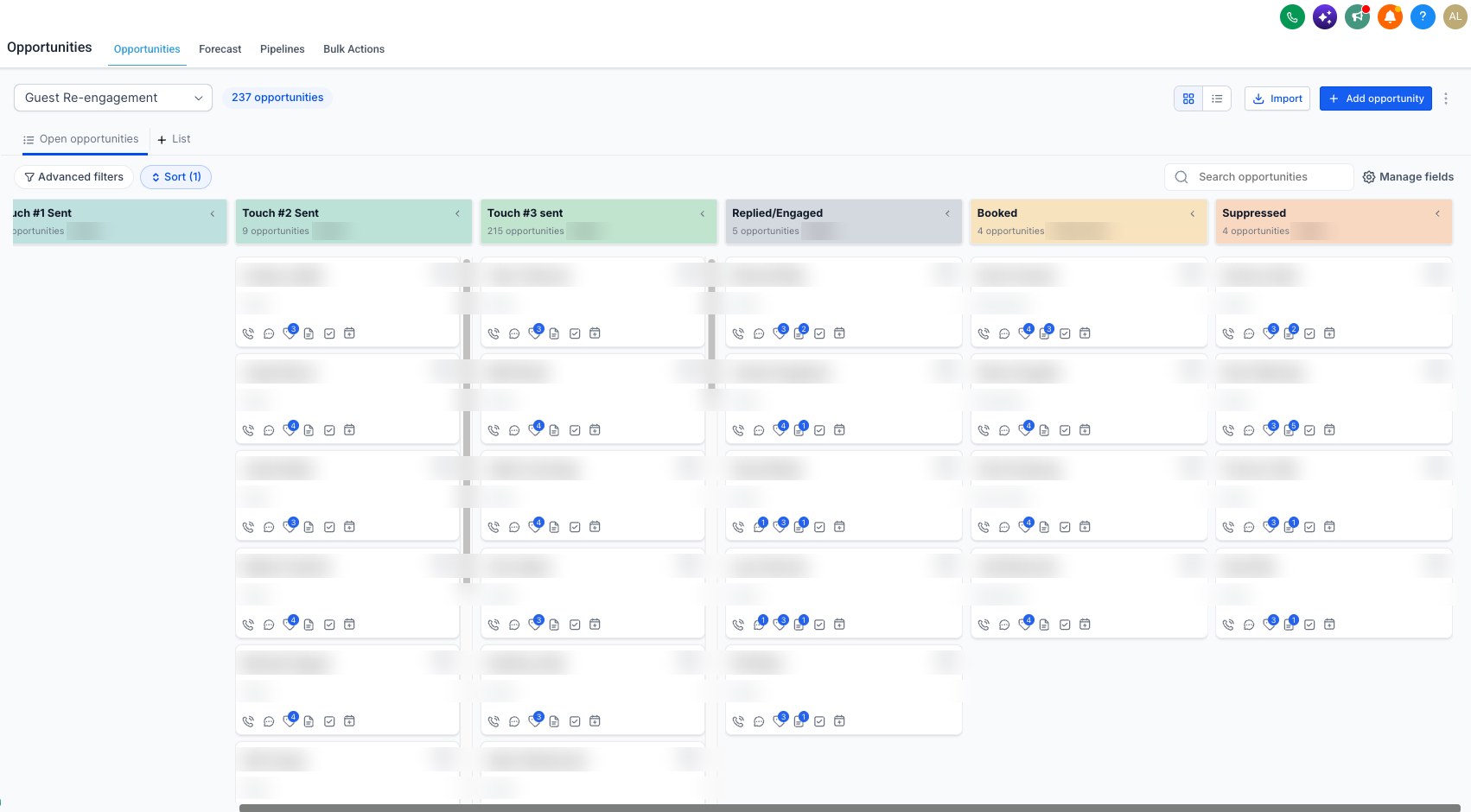
Task: Click the calendar icon on first Touch #2 Sent card
Action: [349, 333]
